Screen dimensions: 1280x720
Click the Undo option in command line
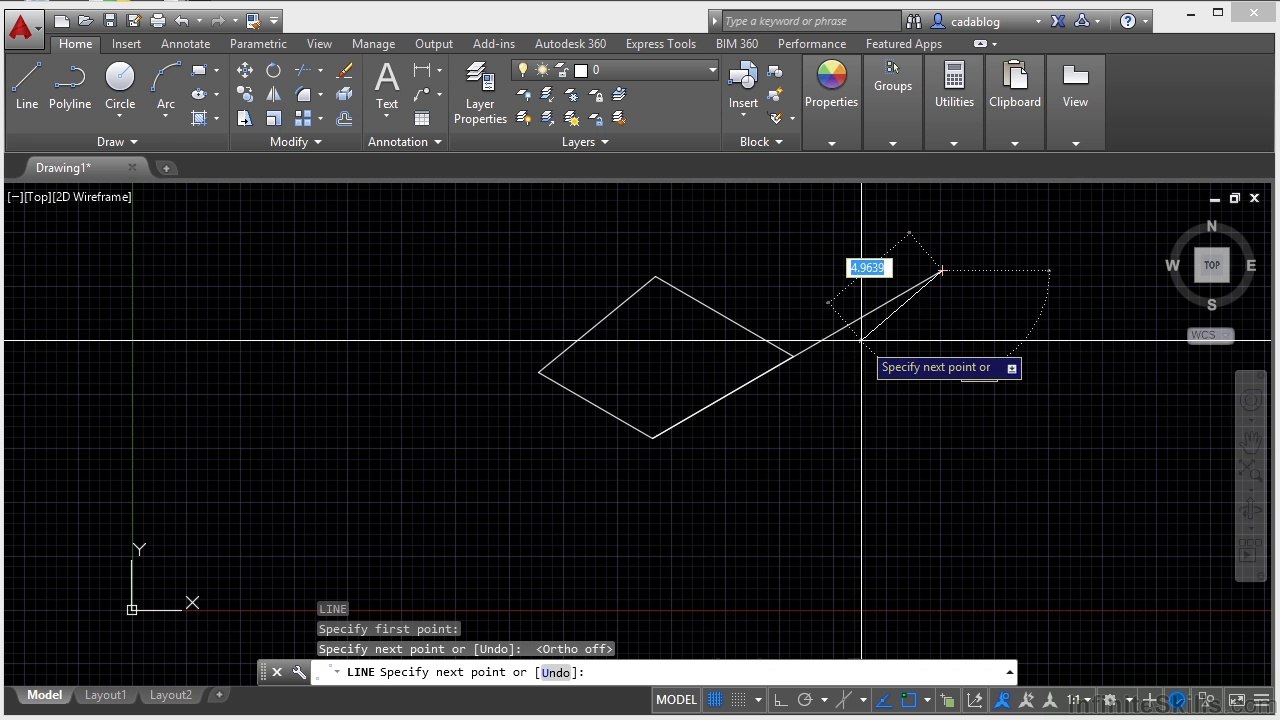(x=555, y=673)
